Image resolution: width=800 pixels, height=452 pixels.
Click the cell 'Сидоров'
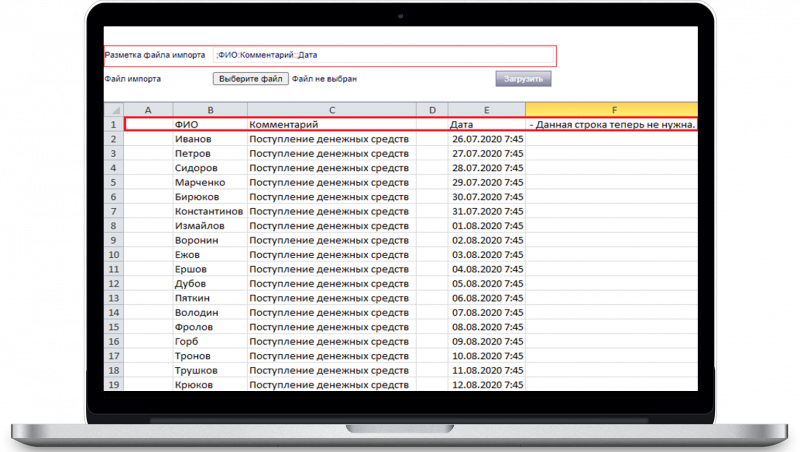click(x=210, y=168)
